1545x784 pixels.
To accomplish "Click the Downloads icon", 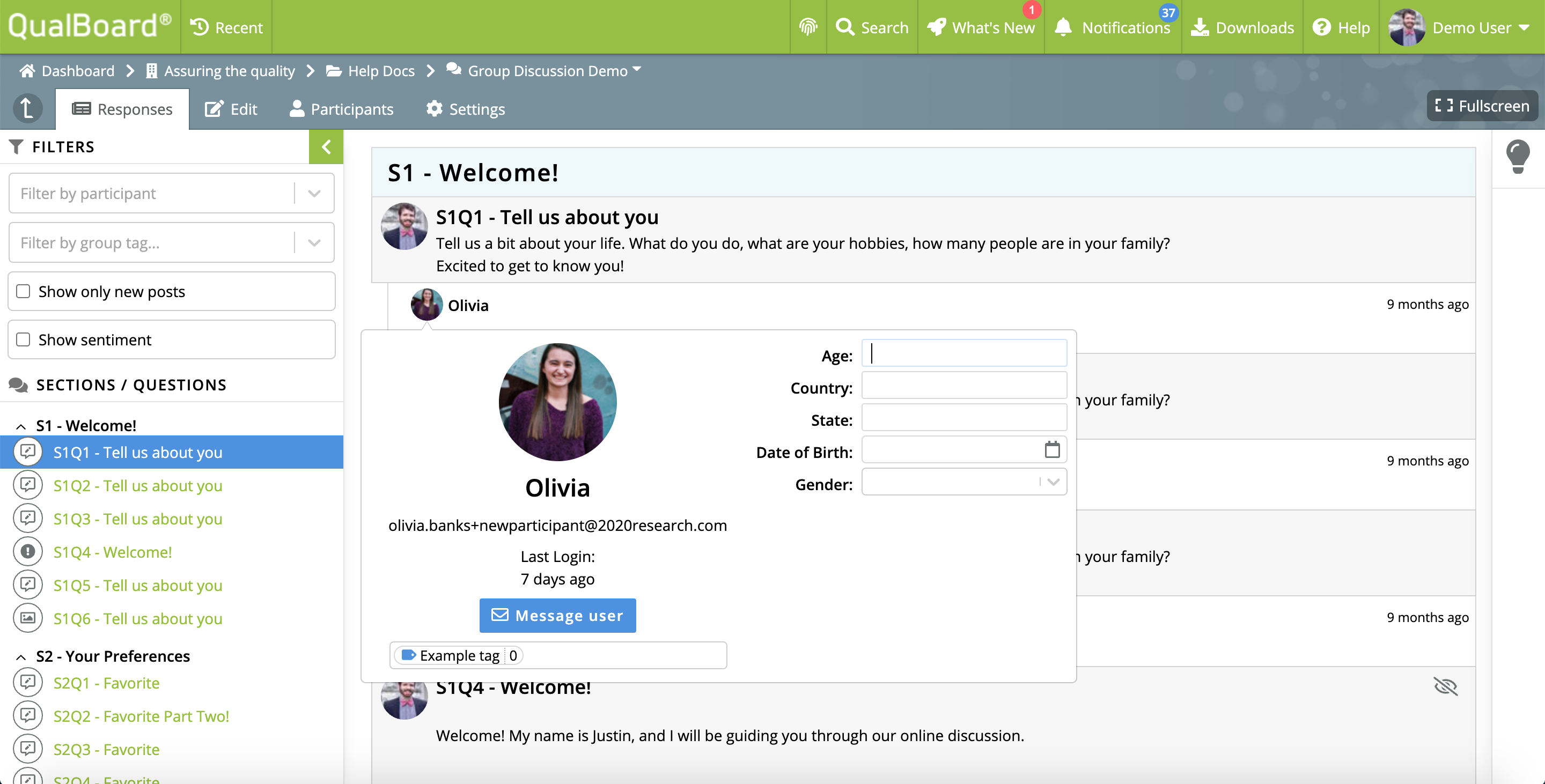I will click(x=1200, y=27).
